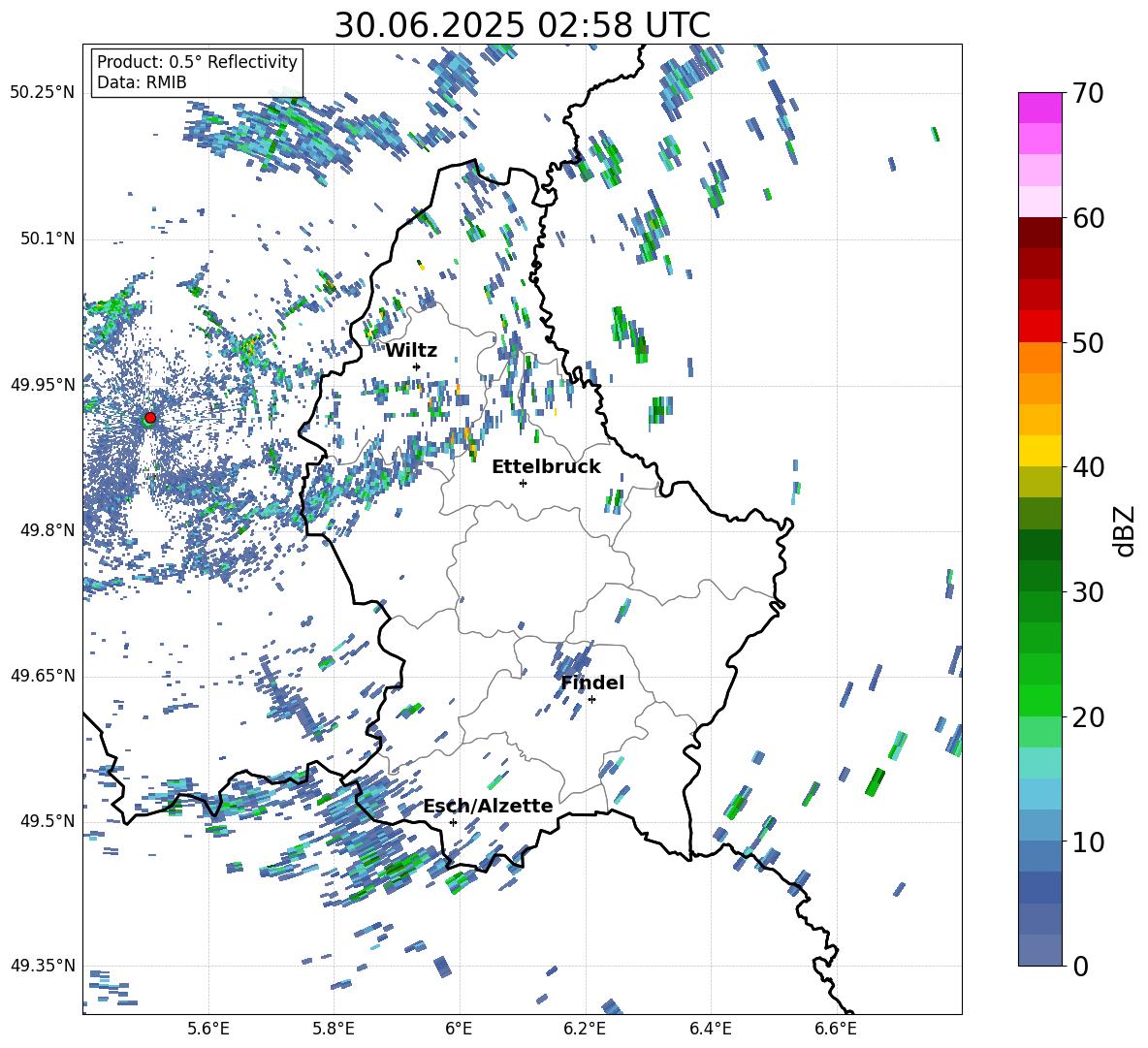
Task: Click the 40 value on colorbar
Action: [x=1088, y=467]
